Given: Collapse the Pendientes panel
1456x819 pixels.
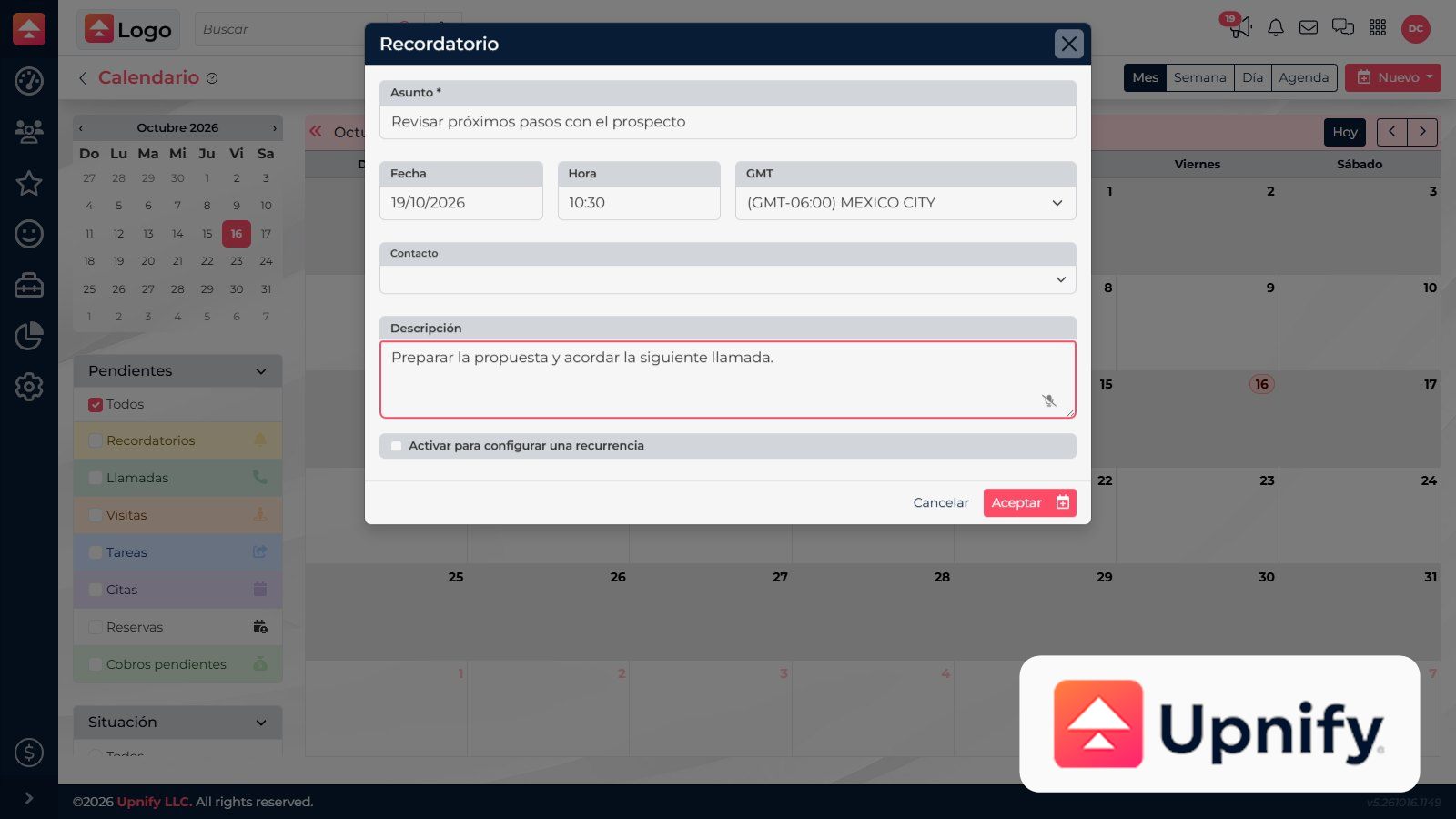Looking at the screenshot, I should [261, 371].
